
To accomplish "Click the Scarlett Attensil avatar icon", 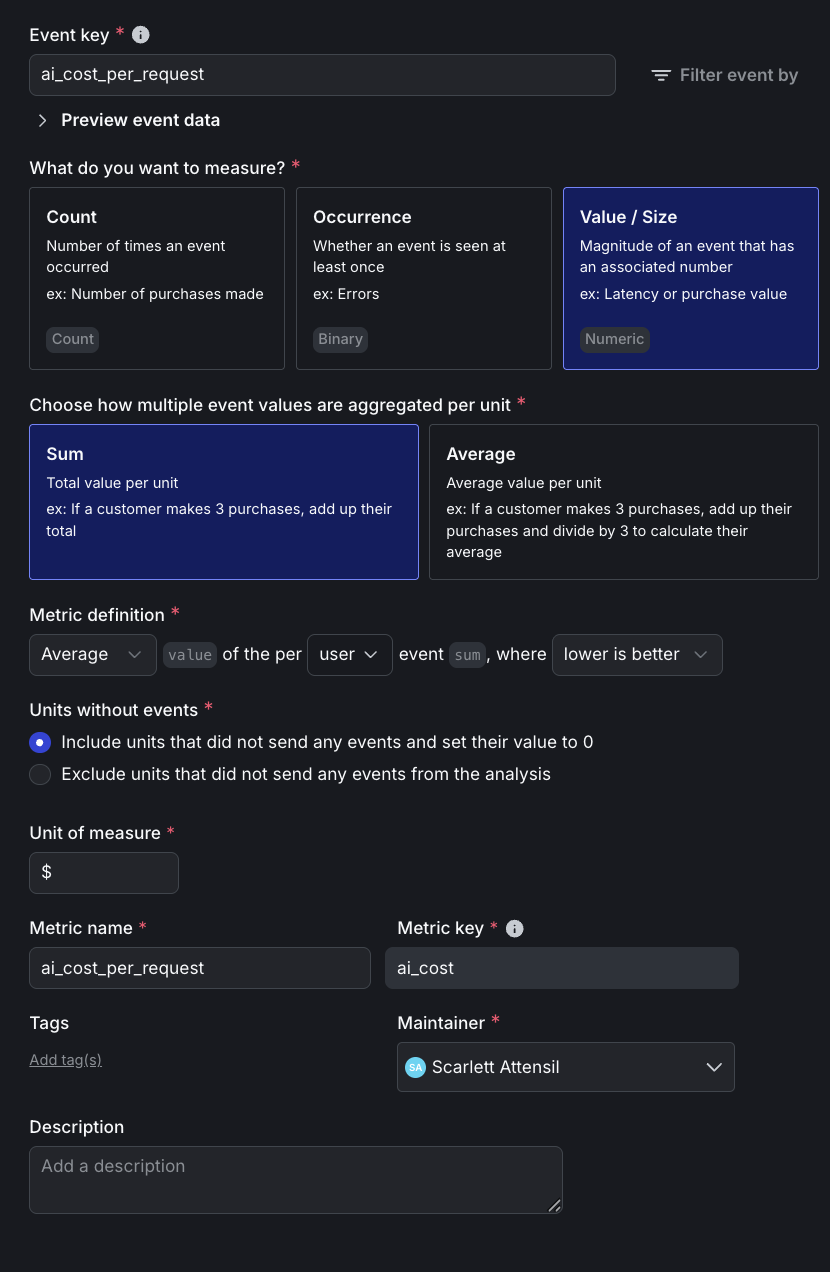I will 415,1068.
